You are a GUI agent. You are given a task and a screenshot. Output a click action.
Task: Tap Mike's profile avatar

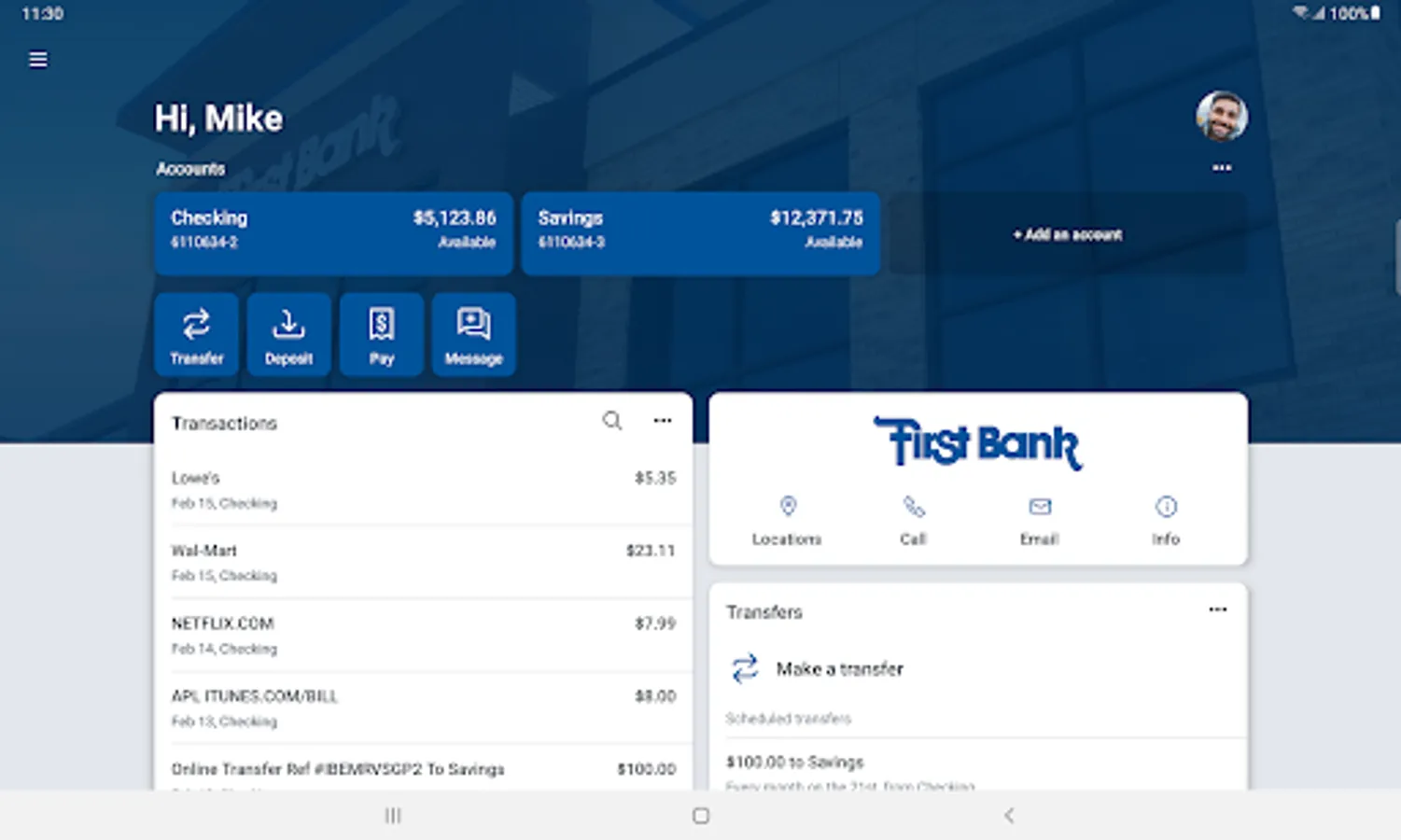point(1222,117)
